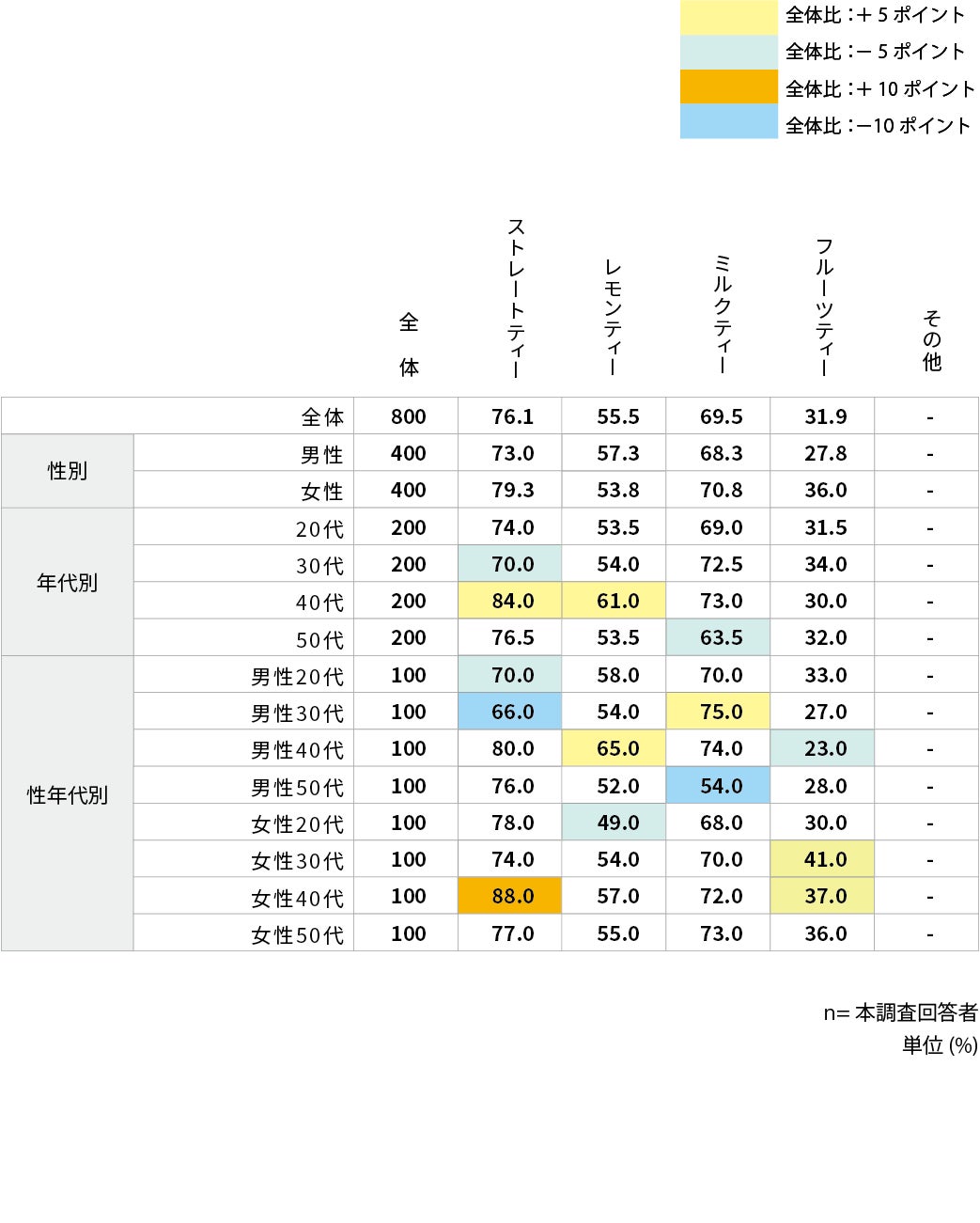Select the blue highlighted 54.0 milk tea cell

pos(718,785)
